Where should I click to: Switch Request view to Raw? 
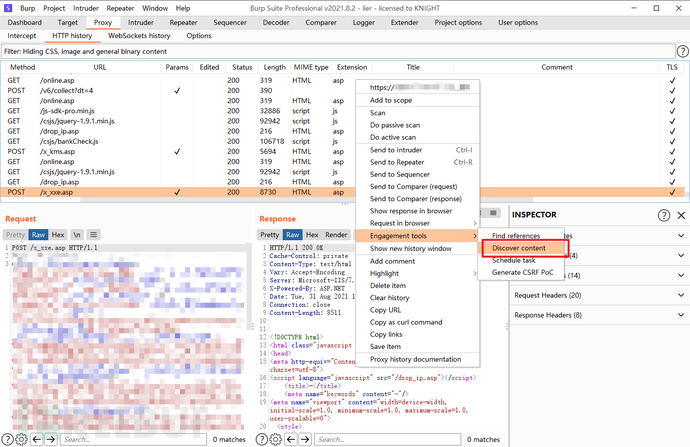(x=38, y=235)
